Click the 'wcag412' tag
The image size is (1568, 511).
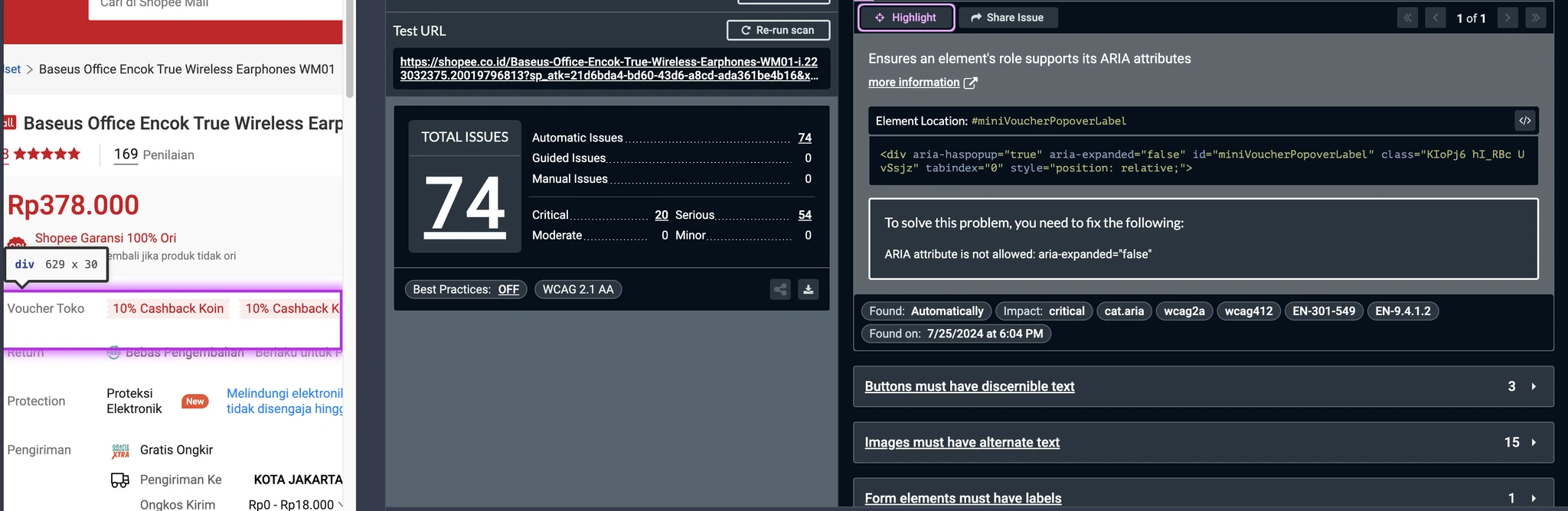pyautogui.click(x=1248, y=311)
